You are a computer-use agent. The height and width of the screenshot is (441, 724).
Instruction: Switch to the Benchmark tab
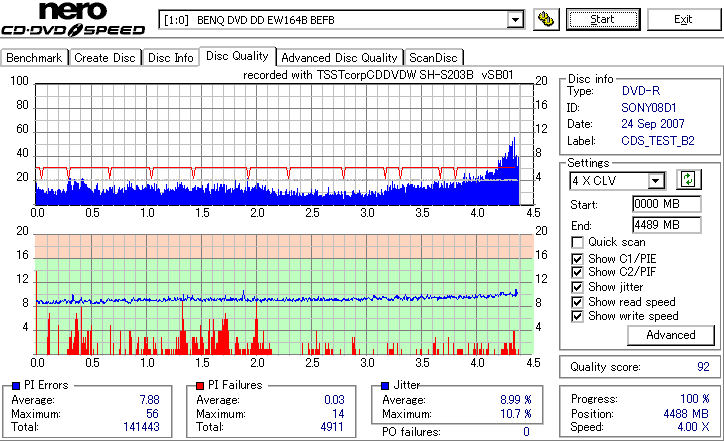click(x=34, y=58)
